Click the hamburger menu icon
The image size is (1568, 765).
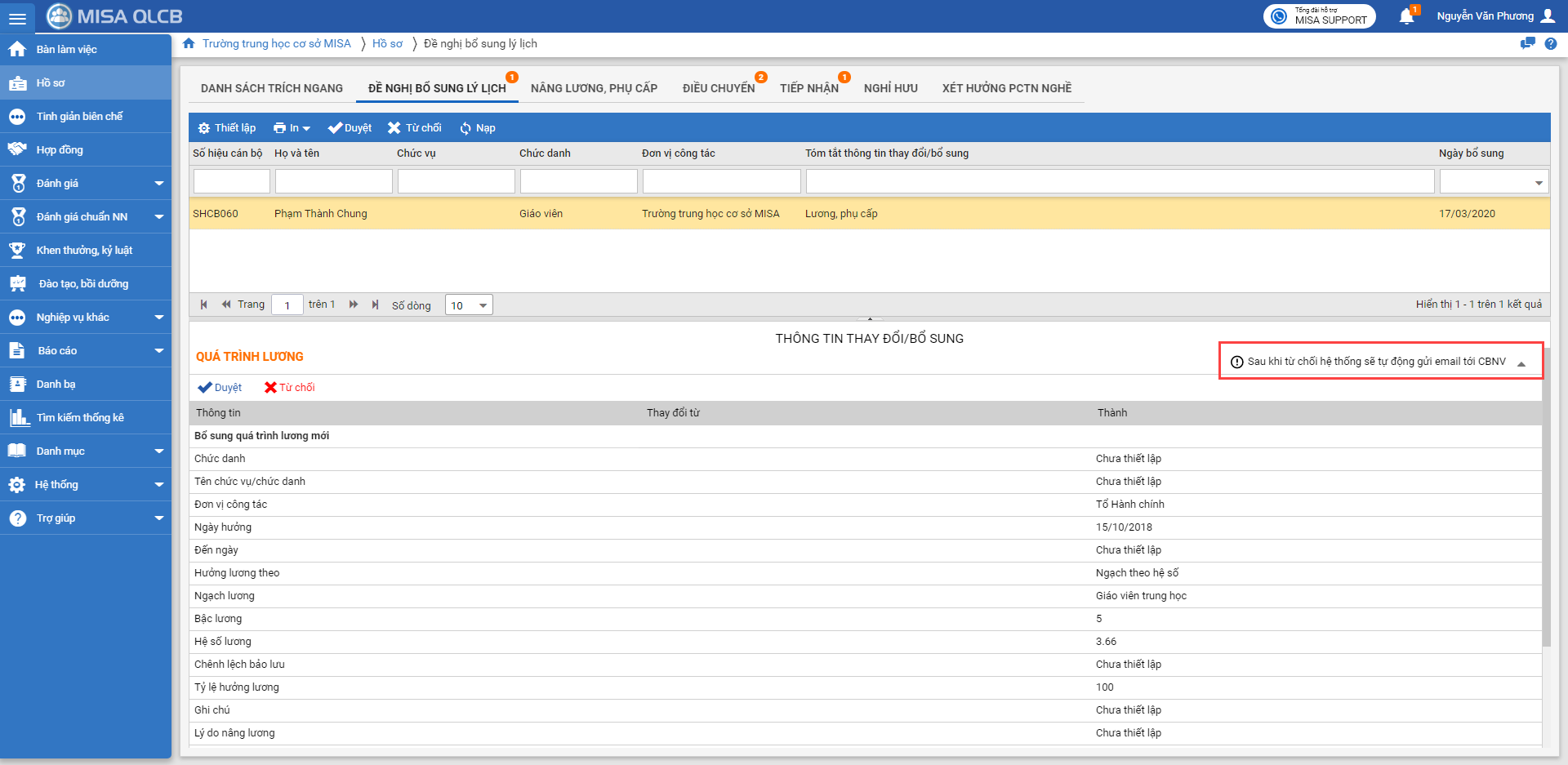click(x=17, y=17)
